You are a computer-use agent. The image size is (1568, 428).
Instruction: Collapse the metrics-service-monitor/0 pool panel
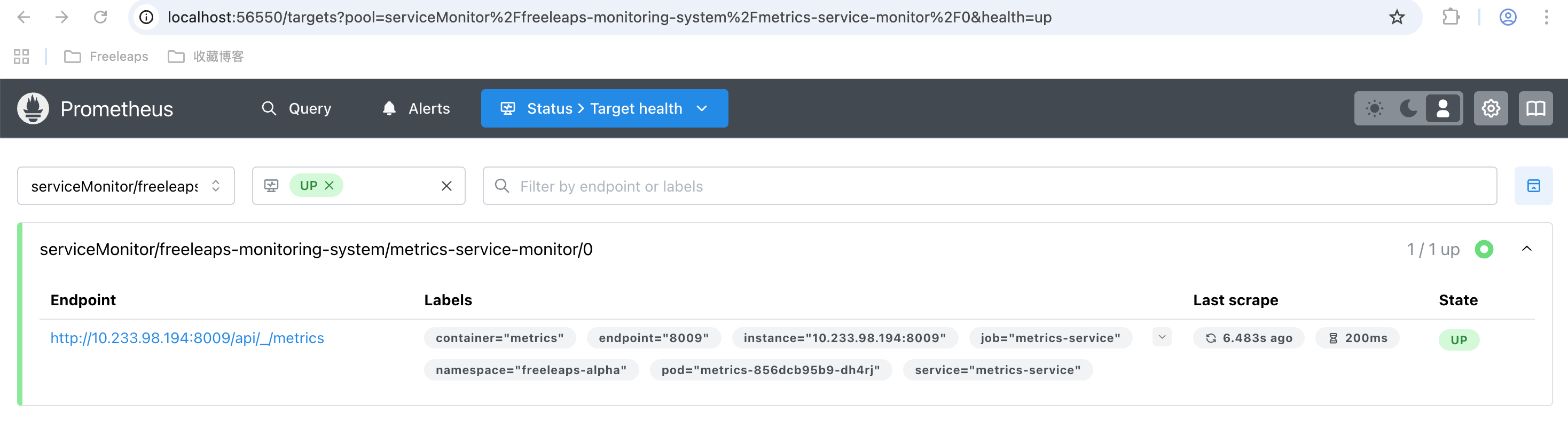1526,249
